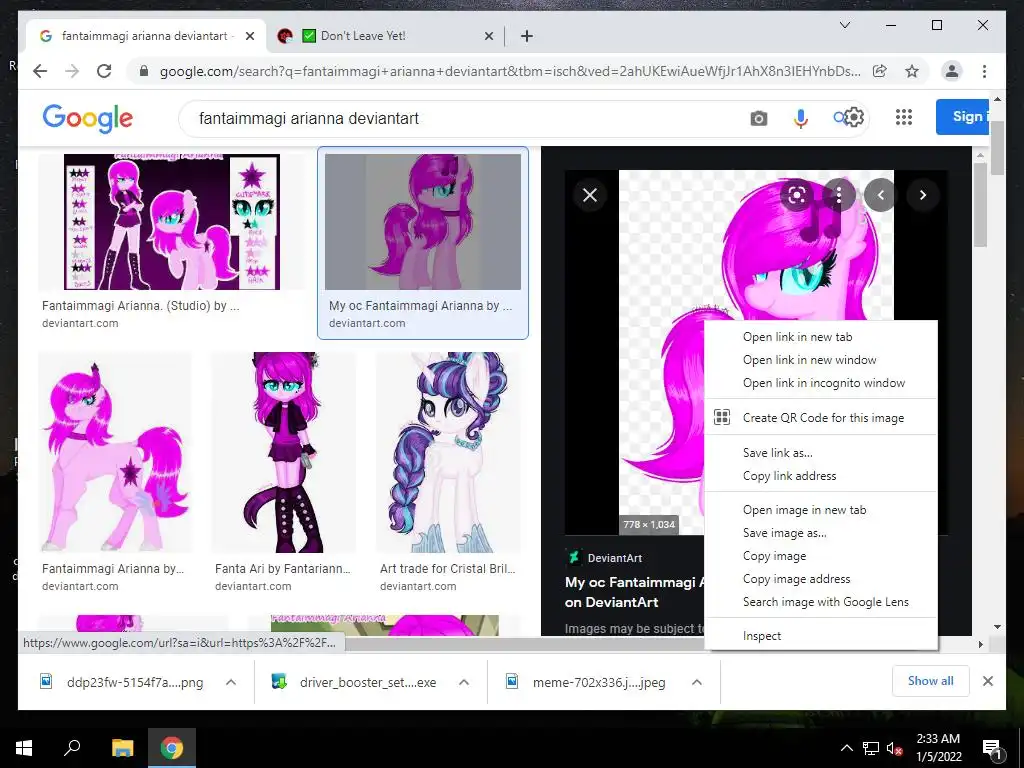Screen dimensions: 1024x768
Task: Select Copy image from context menu
Action: coord(821,556)
